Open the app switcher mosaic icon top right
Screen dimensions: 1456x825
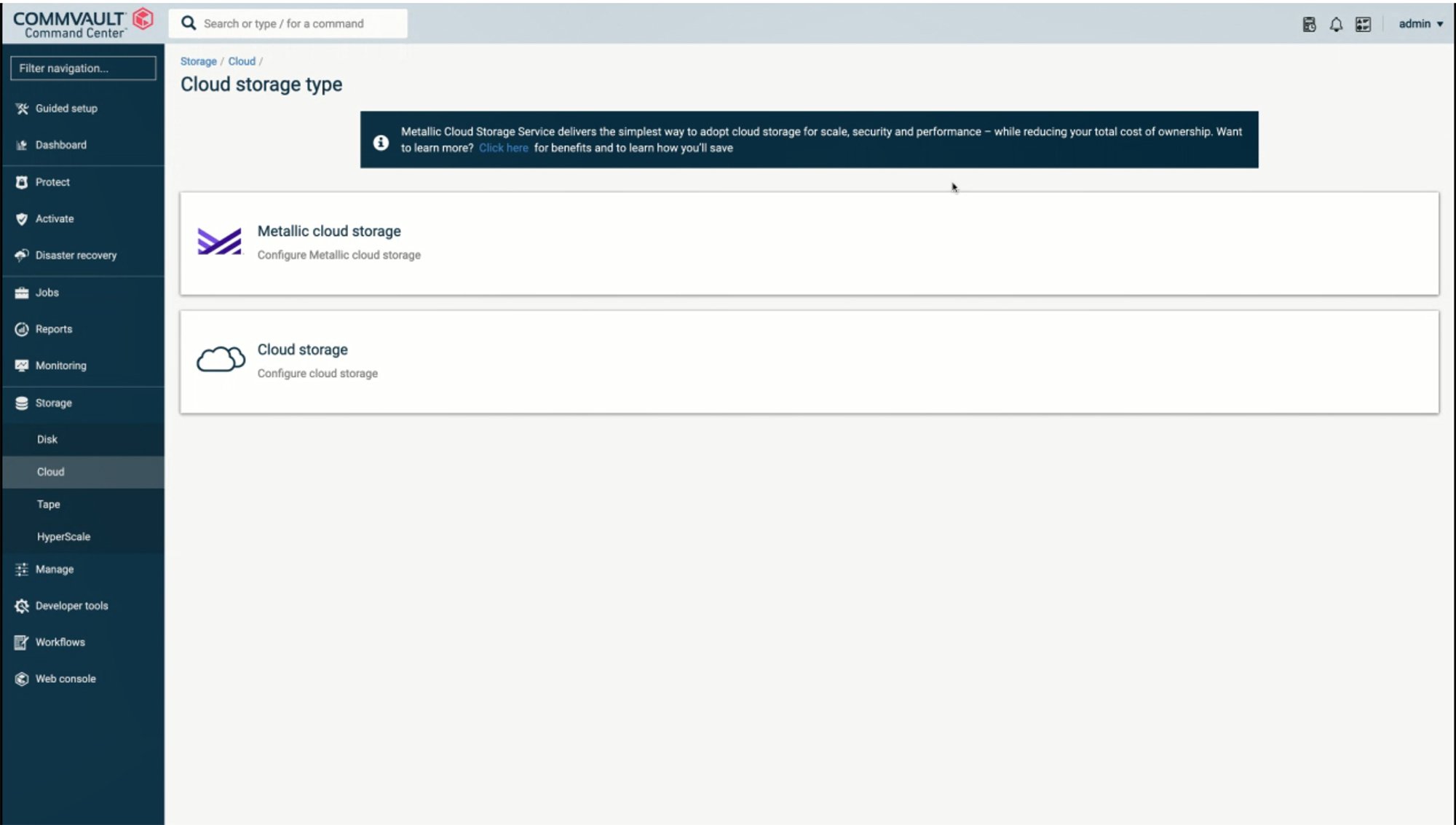tap(1363, 24)
